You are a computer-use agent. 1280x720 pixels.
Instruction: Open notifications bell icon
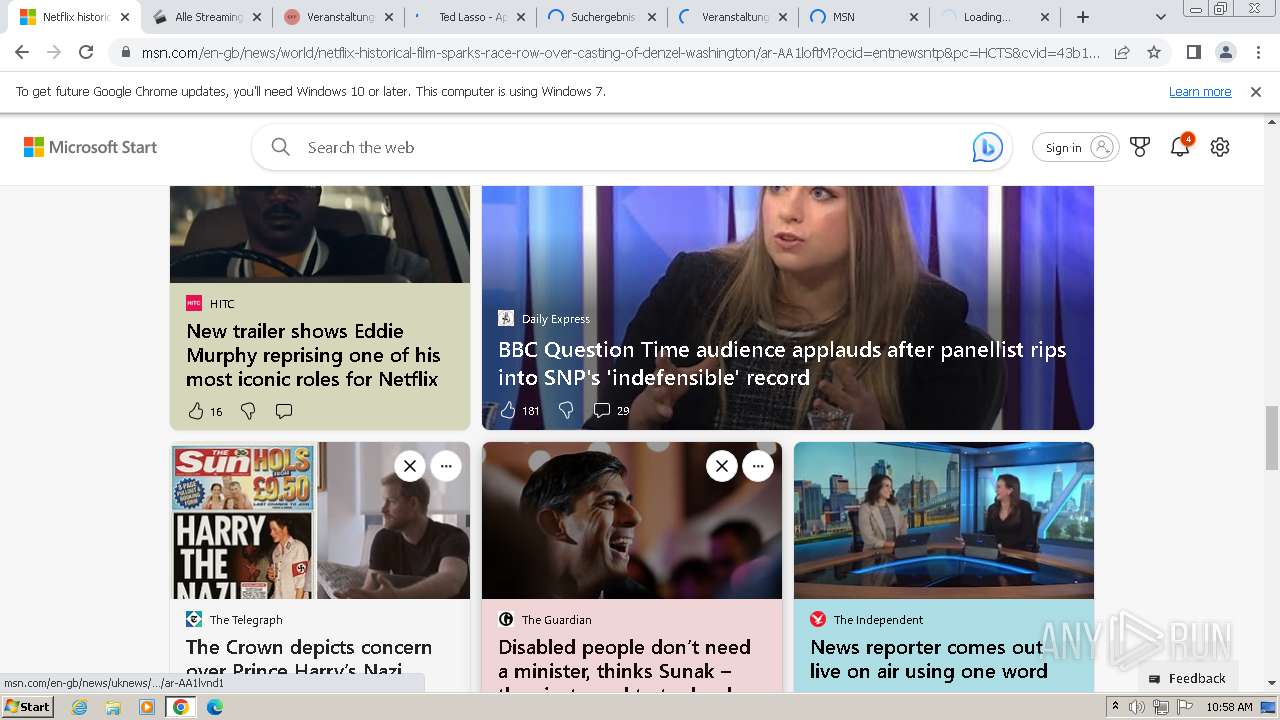coord(1180,147)
